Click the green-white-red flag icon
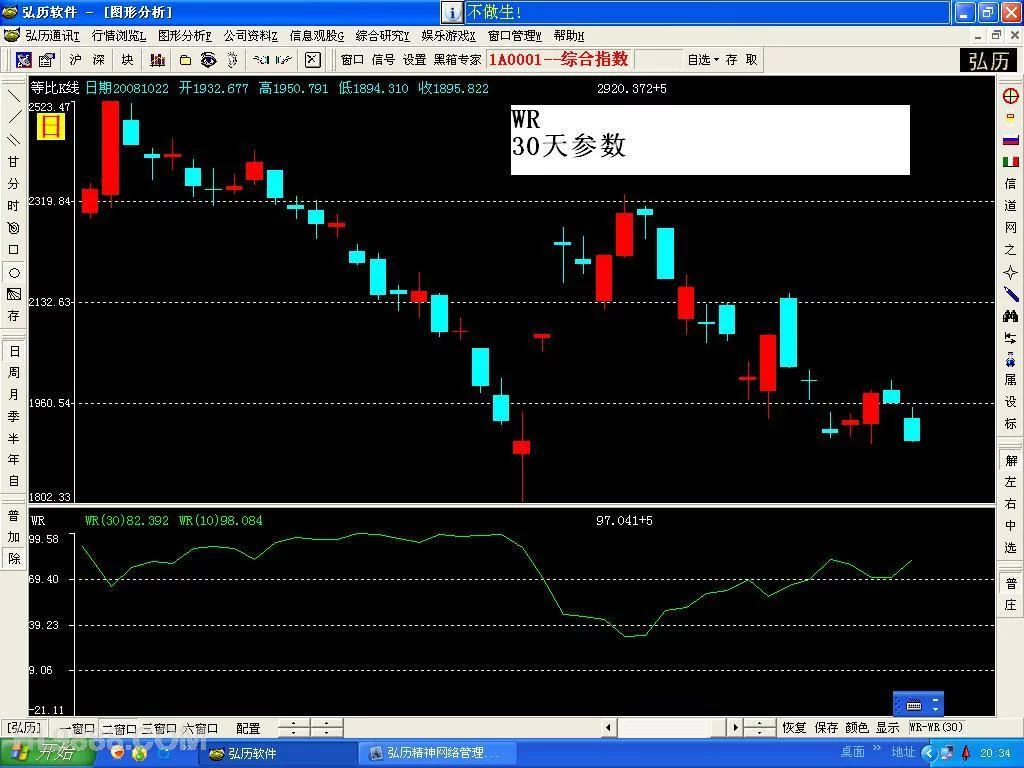 pos(1010,161)
